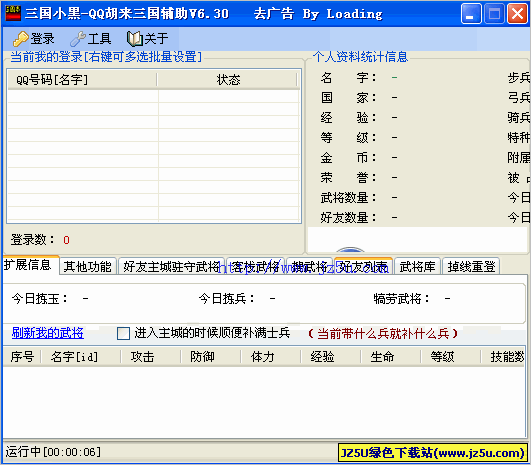Open the 登录 menu
Viewport: 531px width, 465px height.
[34, 39]
